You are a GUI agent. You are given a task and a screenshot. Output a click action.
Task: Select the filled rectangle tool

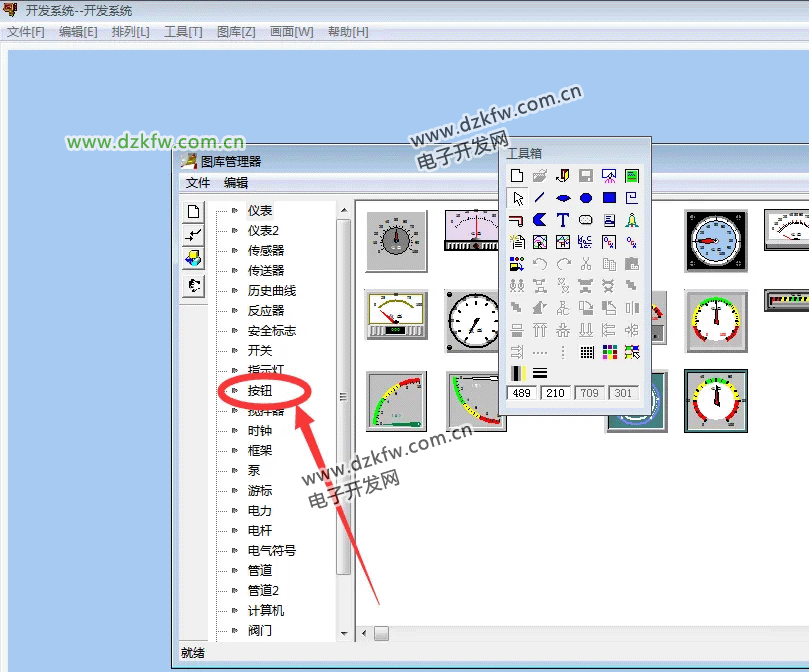(609, 198)
